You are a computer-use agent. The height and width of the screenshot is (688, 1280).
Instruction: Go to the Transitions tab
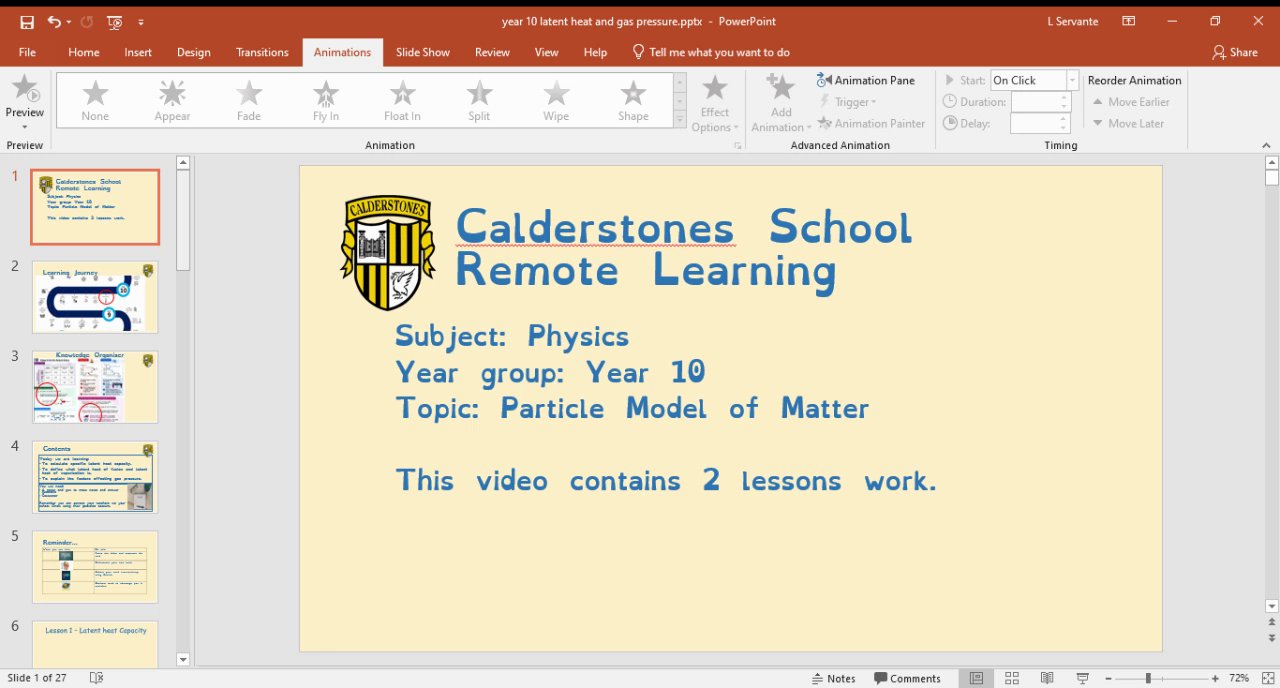click(262, 52)
